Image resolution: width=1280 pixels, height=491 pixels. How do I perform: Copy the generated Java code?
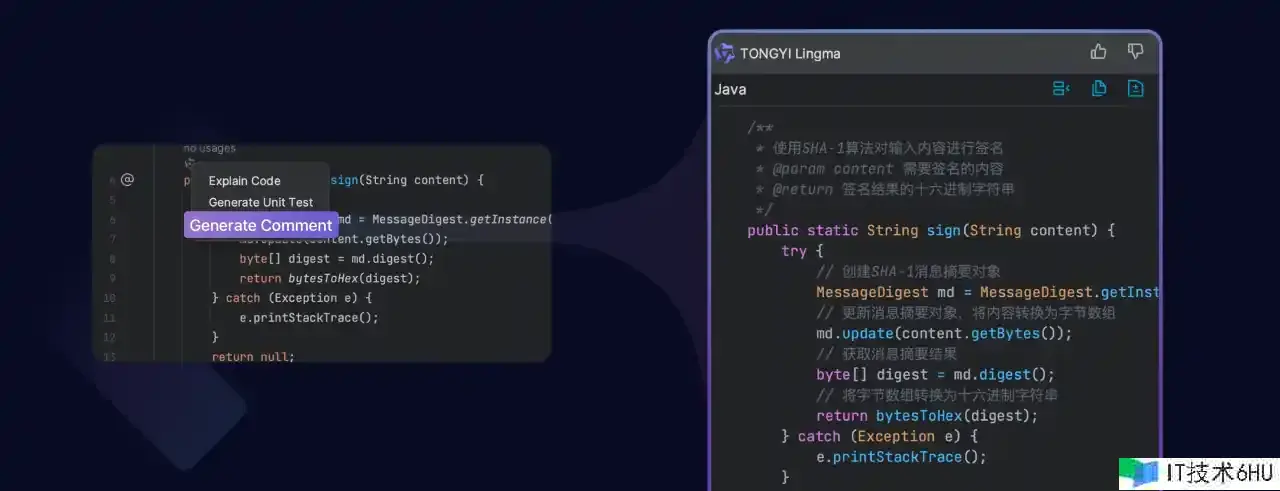(x=1098, y=89)
